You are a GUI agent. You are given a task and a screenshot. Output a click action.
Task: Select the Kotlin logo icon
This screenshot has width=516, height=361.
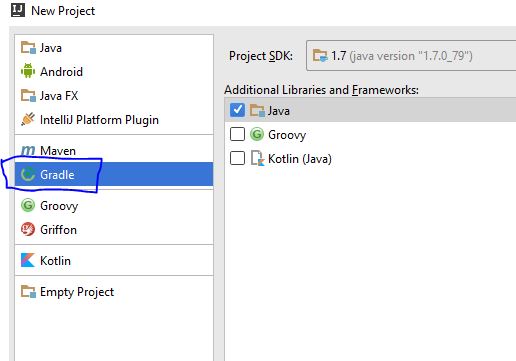click(28, 260)
